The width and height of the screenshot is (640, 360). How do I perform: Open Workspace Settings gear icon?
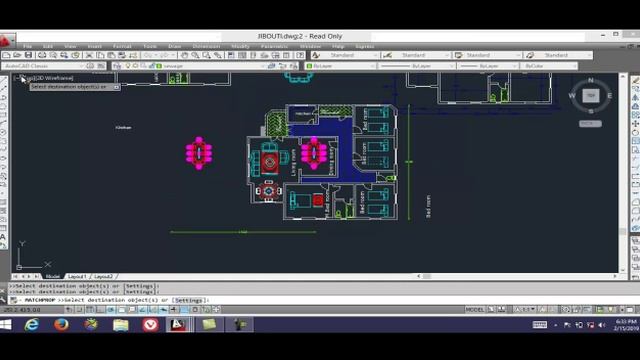90,66
